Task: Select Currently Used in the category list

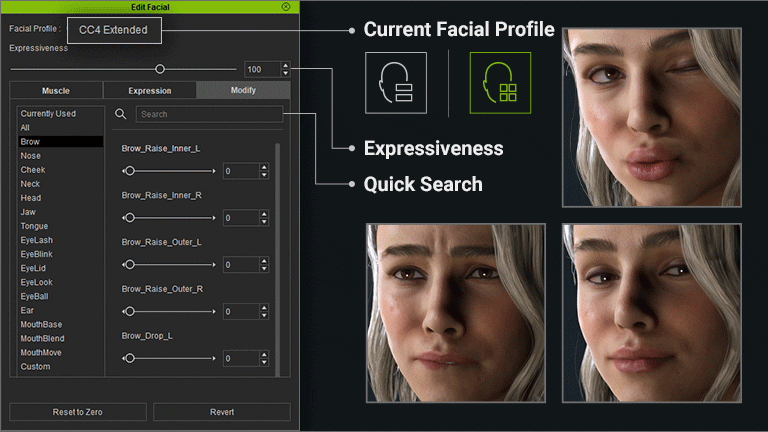Action: click(48, 114)
